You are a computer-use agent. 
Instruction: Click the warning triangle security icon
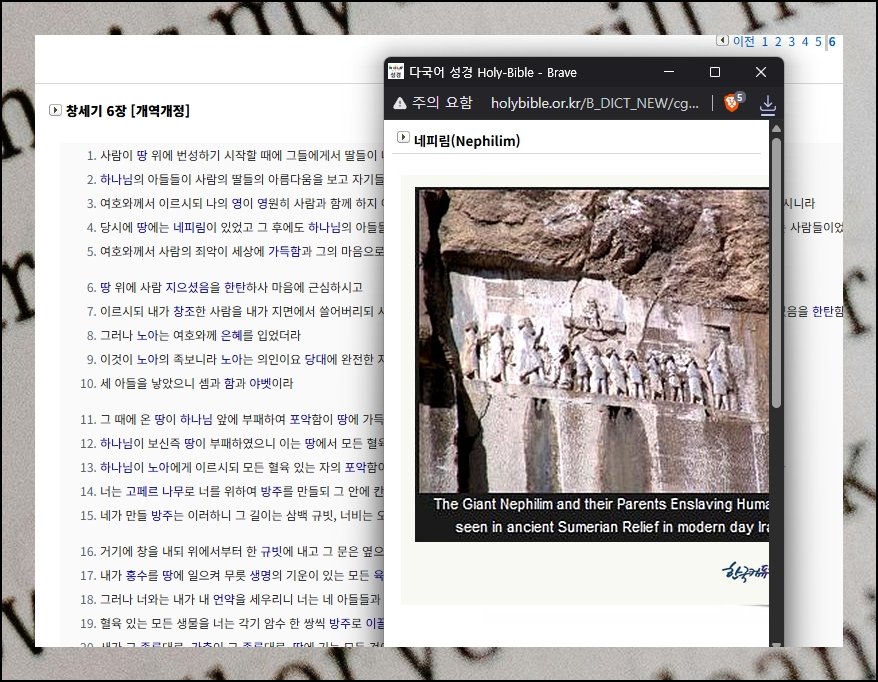click(x=400, y=103)
